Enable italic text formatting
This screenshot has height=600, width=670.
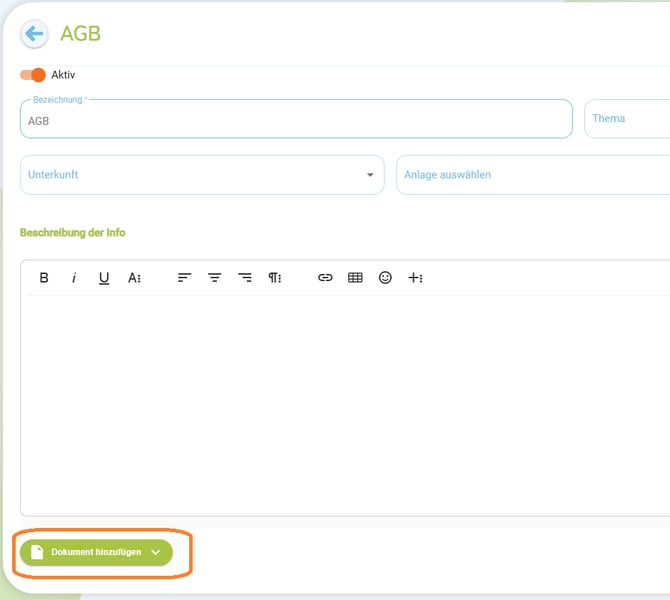74,278
